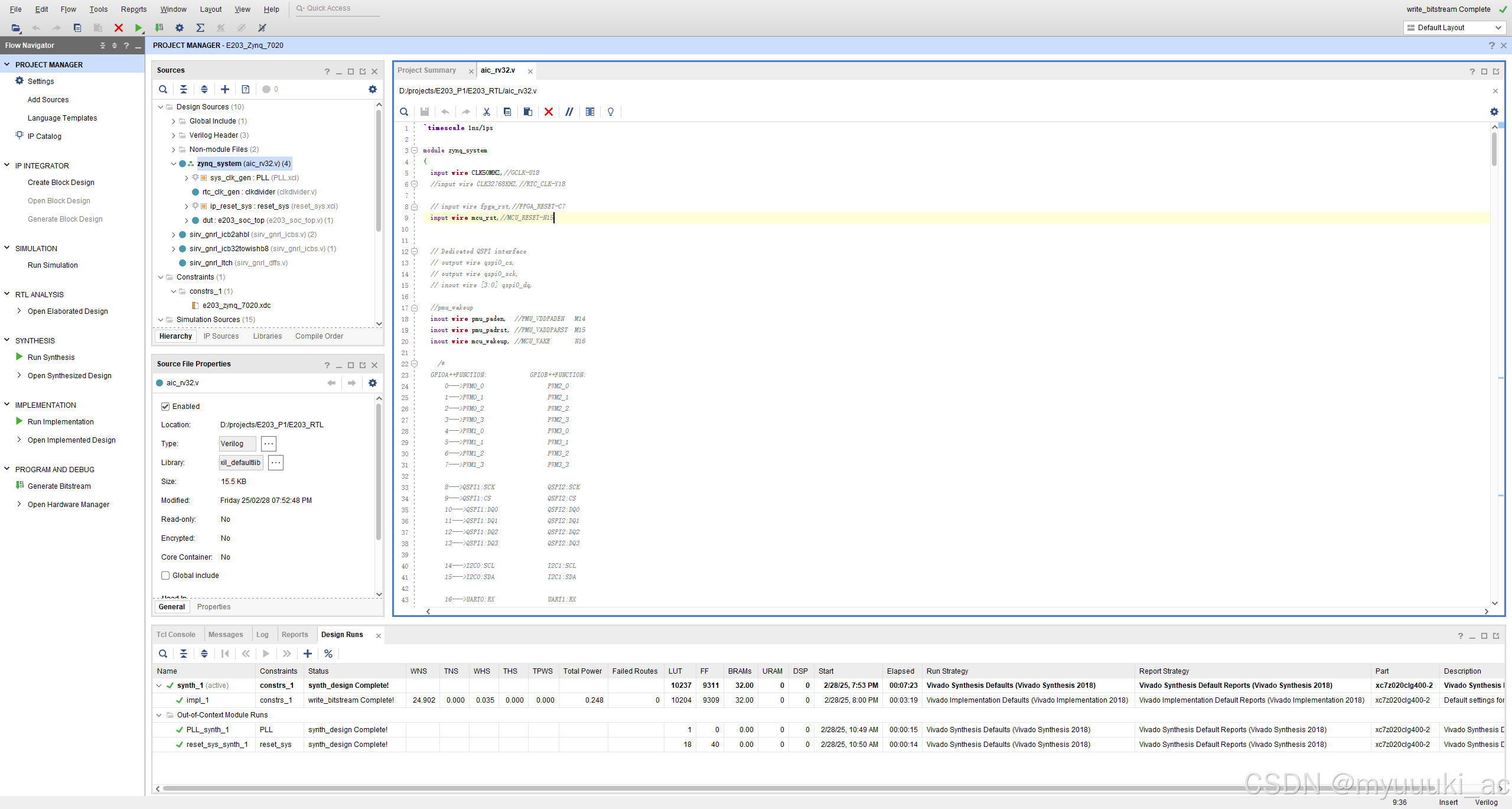1512x809 pixels.
Task: Collapse the PROJECT MANAGER section in Flow Navigator
Action: pos(7,64)
